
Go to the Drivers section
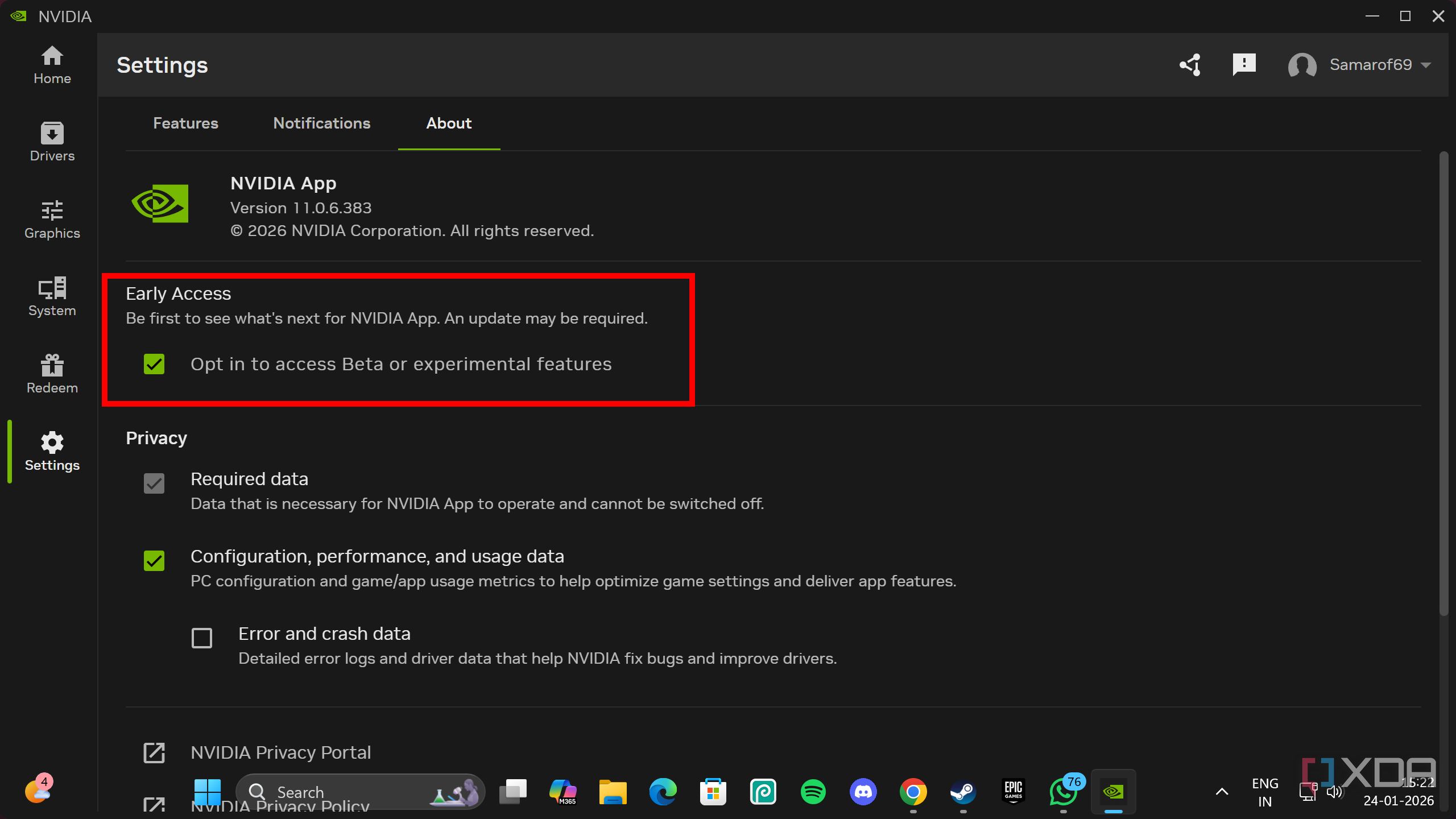pyautogui.click(x=52, y=142)
